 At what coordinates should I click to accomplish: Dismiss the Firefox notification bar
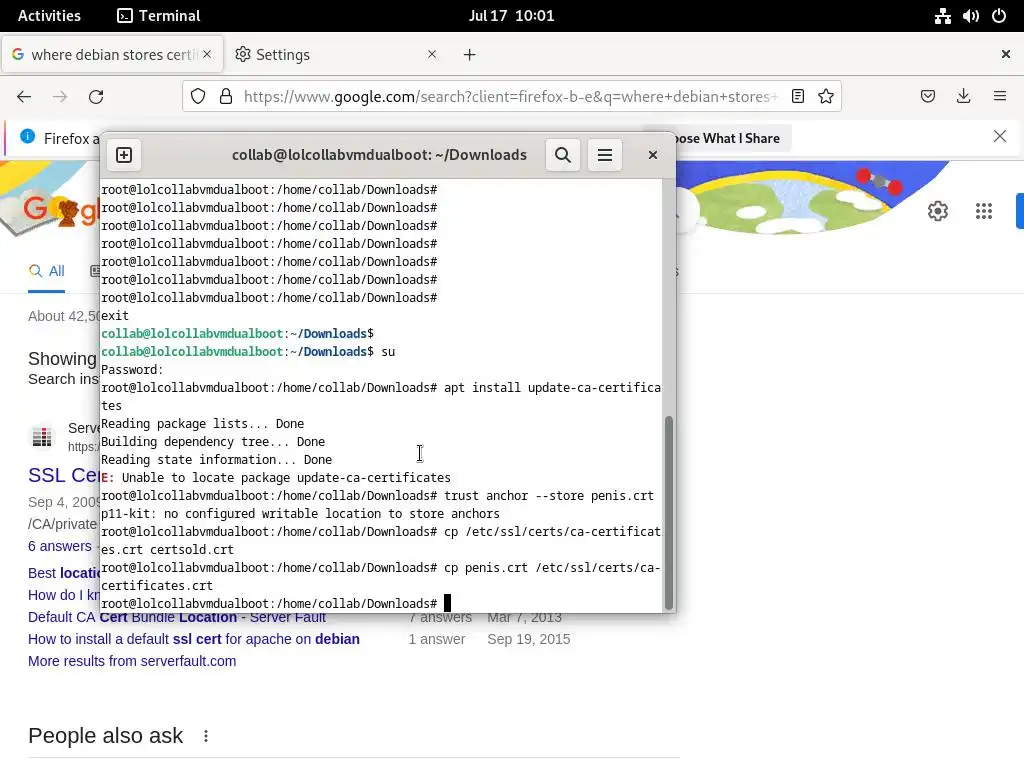tap(1000, 136)
